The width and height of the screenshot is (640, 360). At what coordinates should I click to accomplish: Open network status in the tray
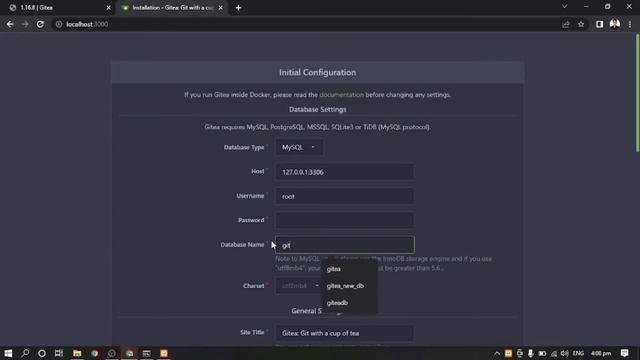tap(554, 353)
